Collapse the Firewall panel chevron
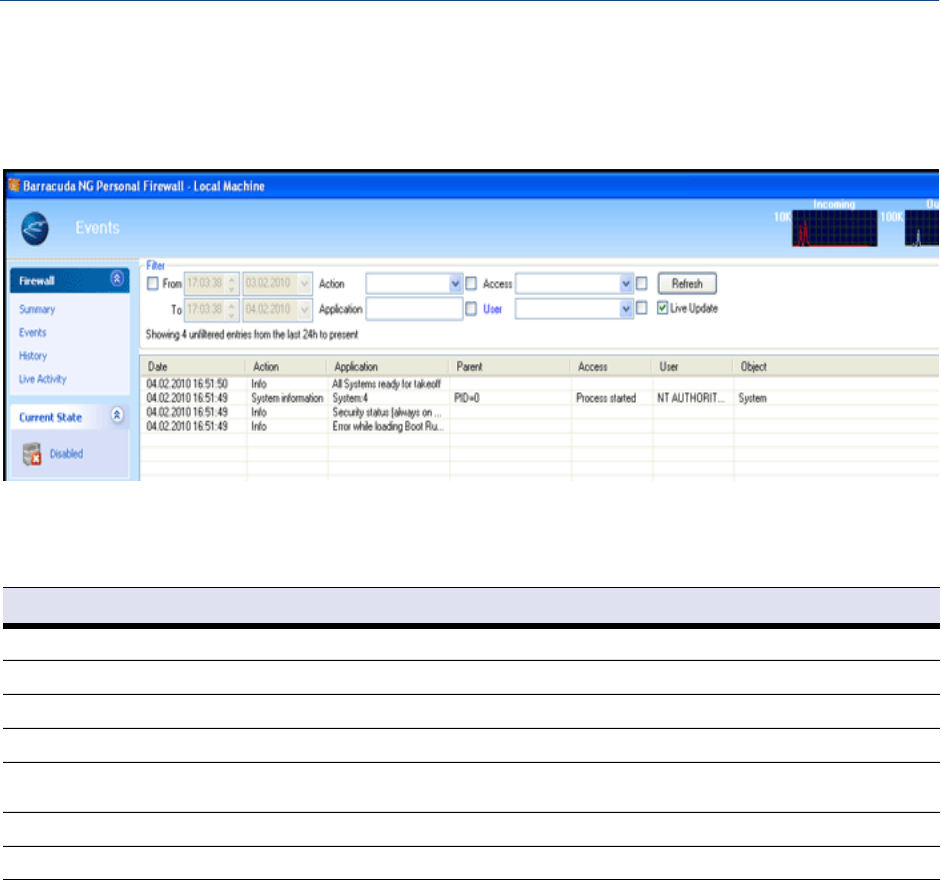 click(117, 279)
